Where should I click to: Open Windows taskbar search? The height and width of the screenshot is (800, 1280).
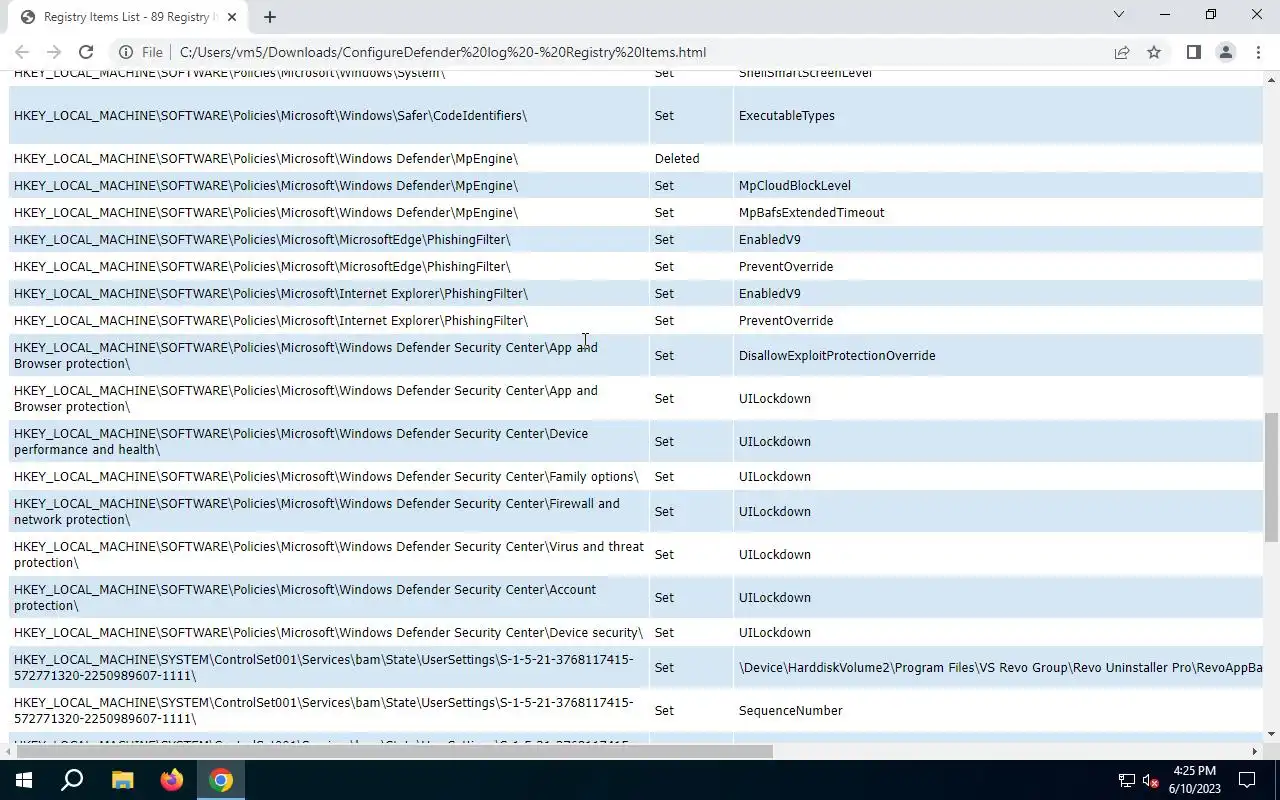point(72,780)
